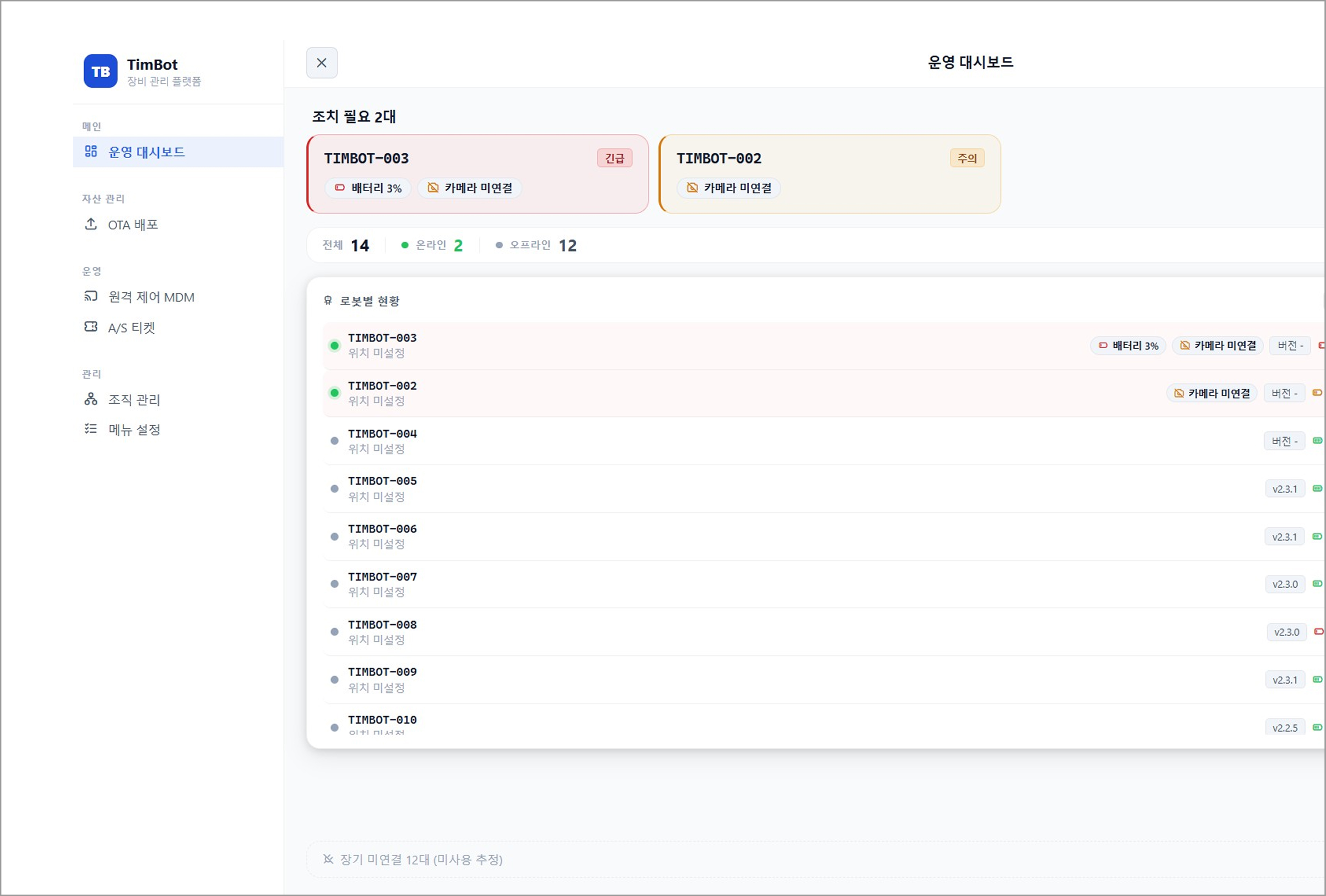Click the 장기 미연결 disconnected icon
The image size is (1326, 896).
(328, 859)
